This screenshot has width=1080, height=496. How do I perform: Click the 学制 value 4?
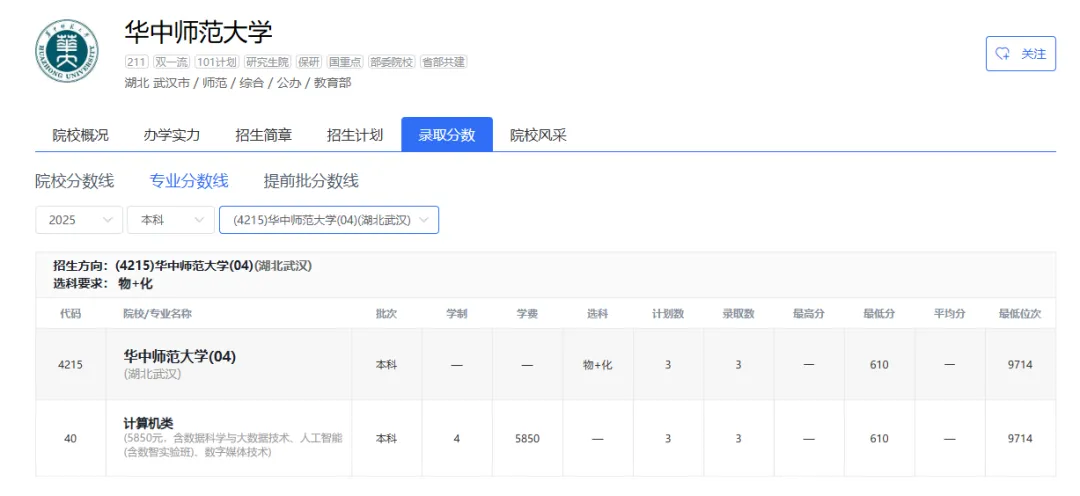tap(457, 438)
